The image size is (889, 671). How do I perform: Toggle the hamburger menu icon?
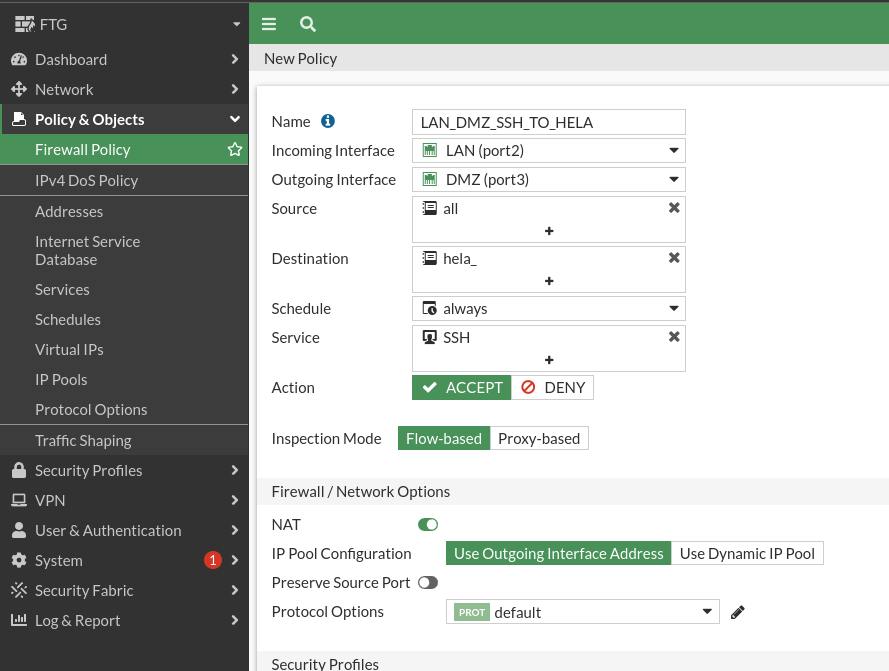[x=269, y=24]
